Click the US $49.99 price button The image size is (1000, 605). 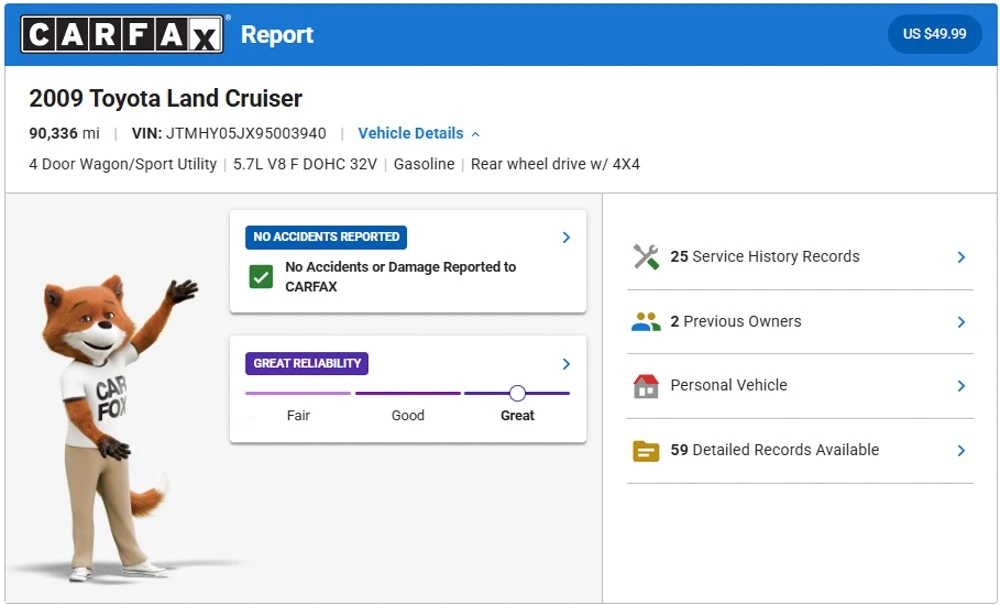(934, 34)
